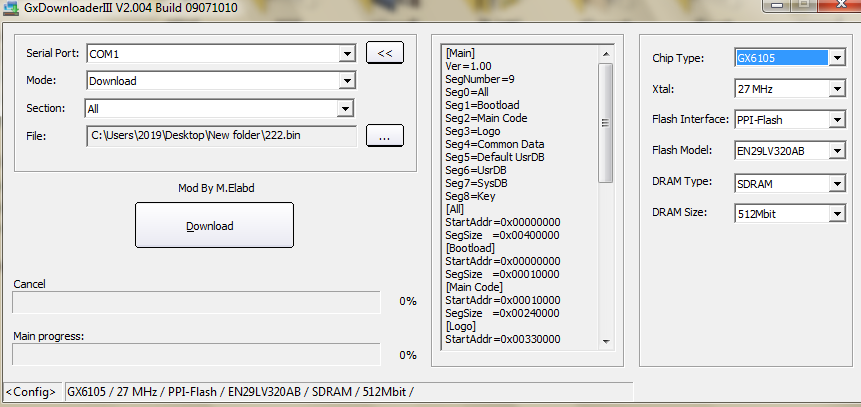Click the Mod By M.Elabd label
The image size is (861, 407).
pos(216,188)
